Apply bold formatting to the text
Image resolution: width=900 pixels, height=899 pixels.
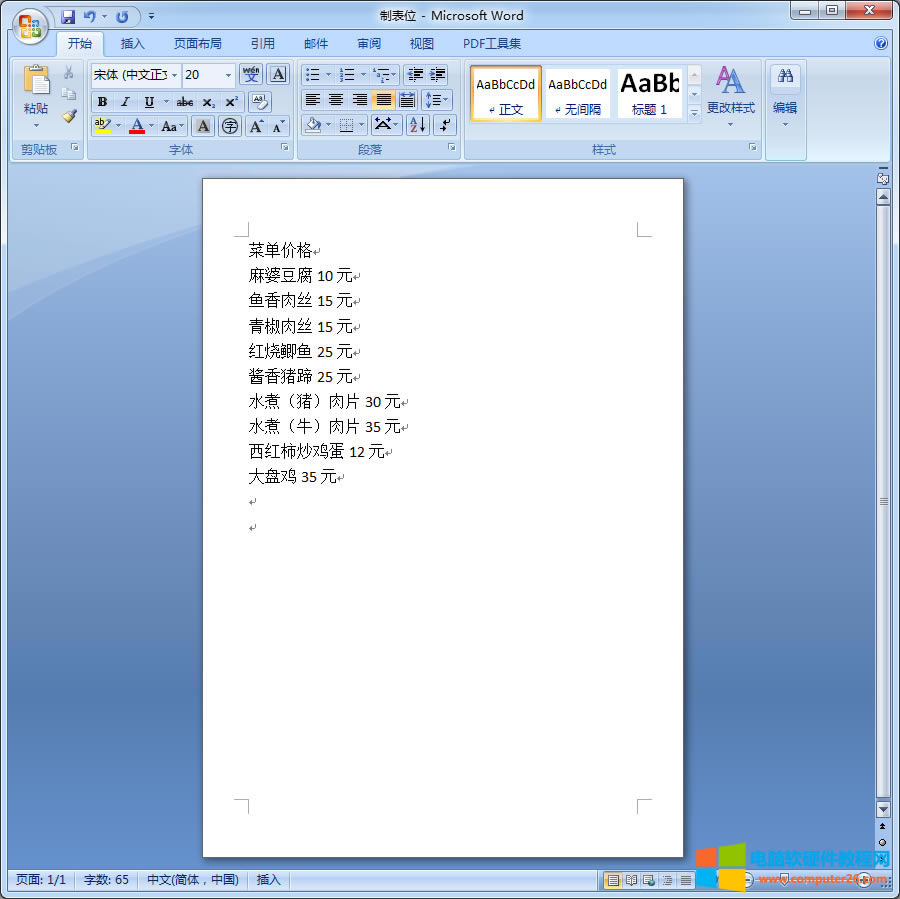(x=101, y=101)
